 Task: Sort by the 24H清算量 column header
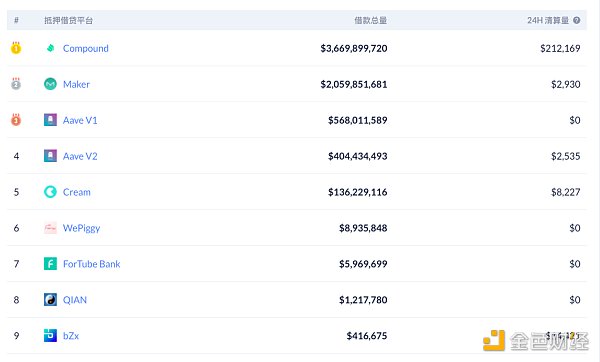[x=548, y=20]
